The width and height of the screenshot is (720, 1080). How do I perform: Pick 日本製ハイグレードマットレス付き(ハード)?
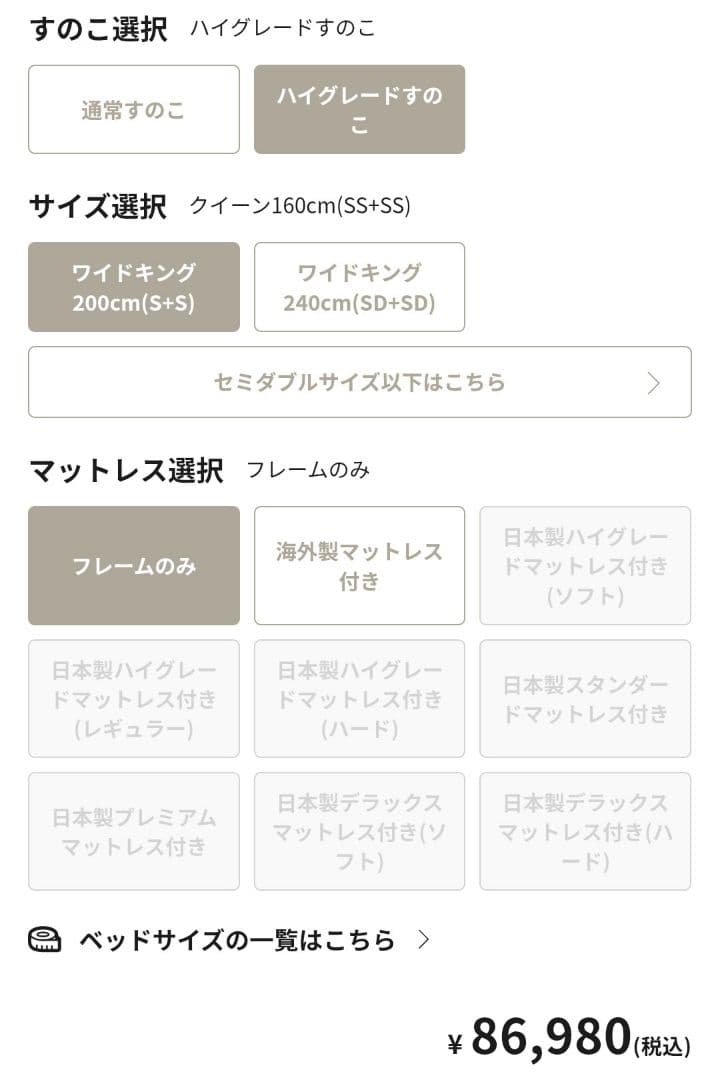[359, 699]
